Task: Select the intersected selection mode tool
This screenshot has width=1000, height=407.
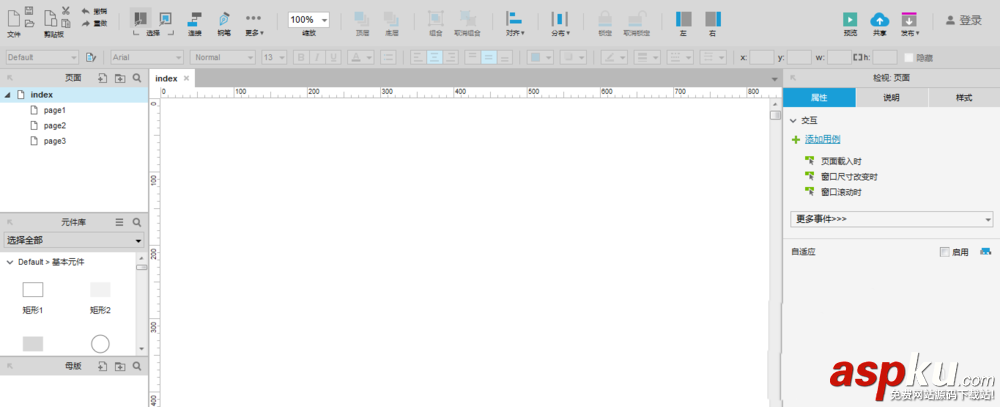Action: 141,18
